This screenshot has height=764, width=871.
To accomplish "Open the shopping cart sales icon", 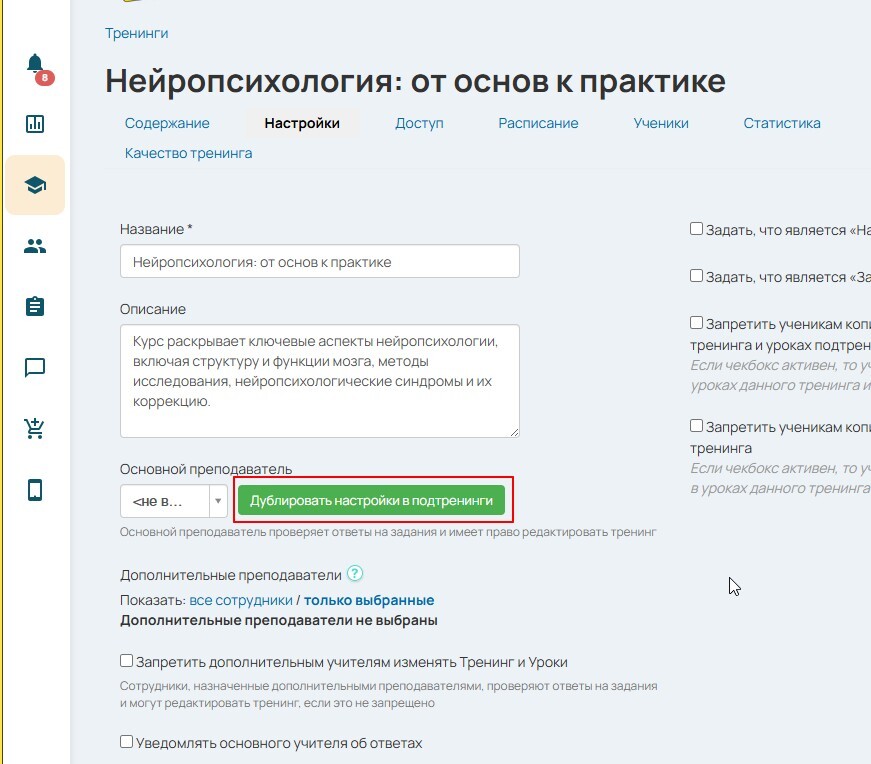I will coord(35,428).
